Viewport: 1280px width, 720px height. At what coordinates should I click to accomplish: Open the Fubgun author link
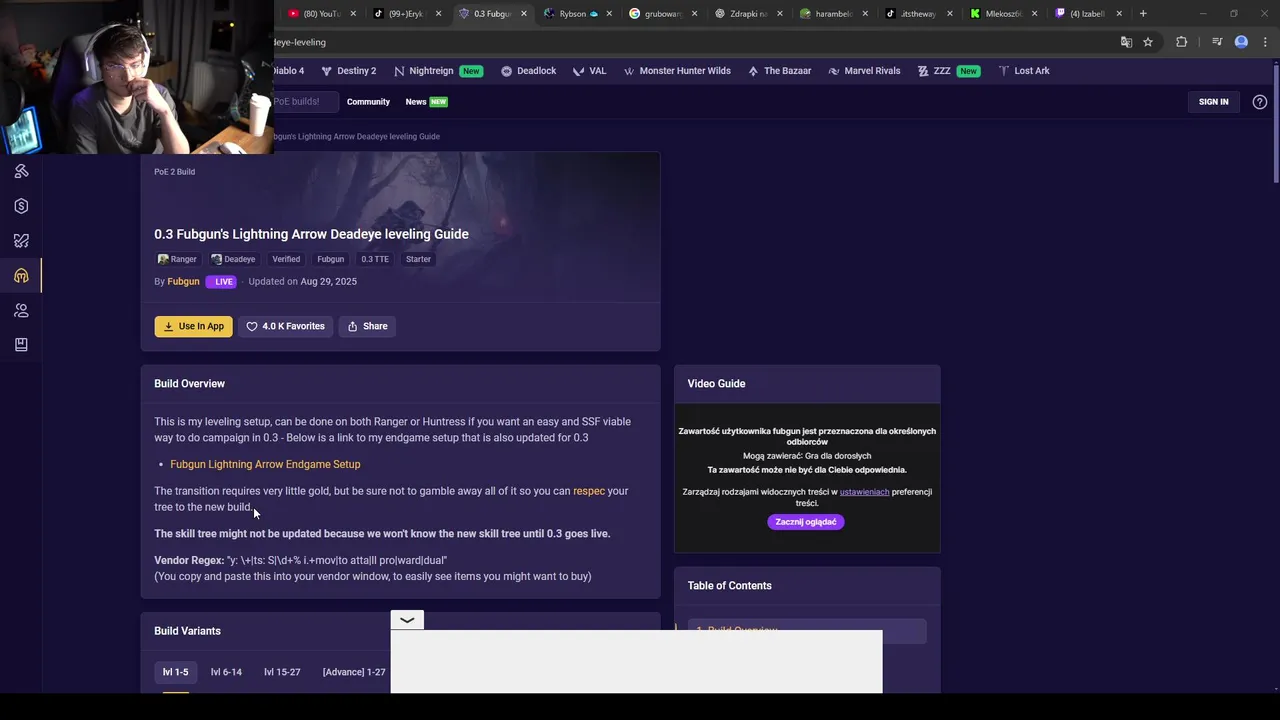pyautogui.click(x=183, y=282)
